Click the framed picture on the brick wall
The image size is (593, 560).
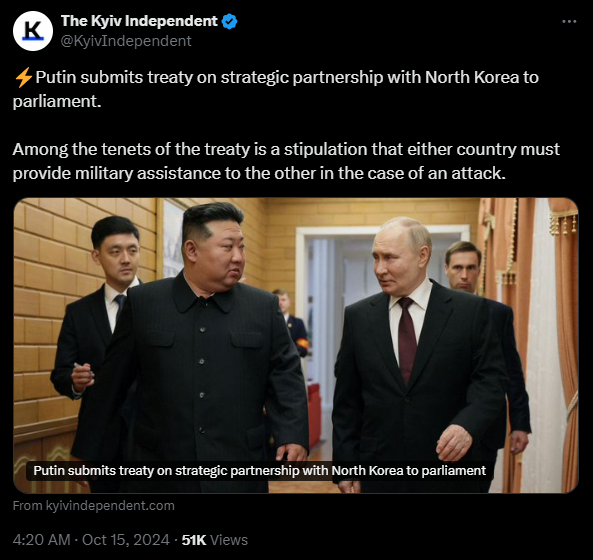click(171, 238)
